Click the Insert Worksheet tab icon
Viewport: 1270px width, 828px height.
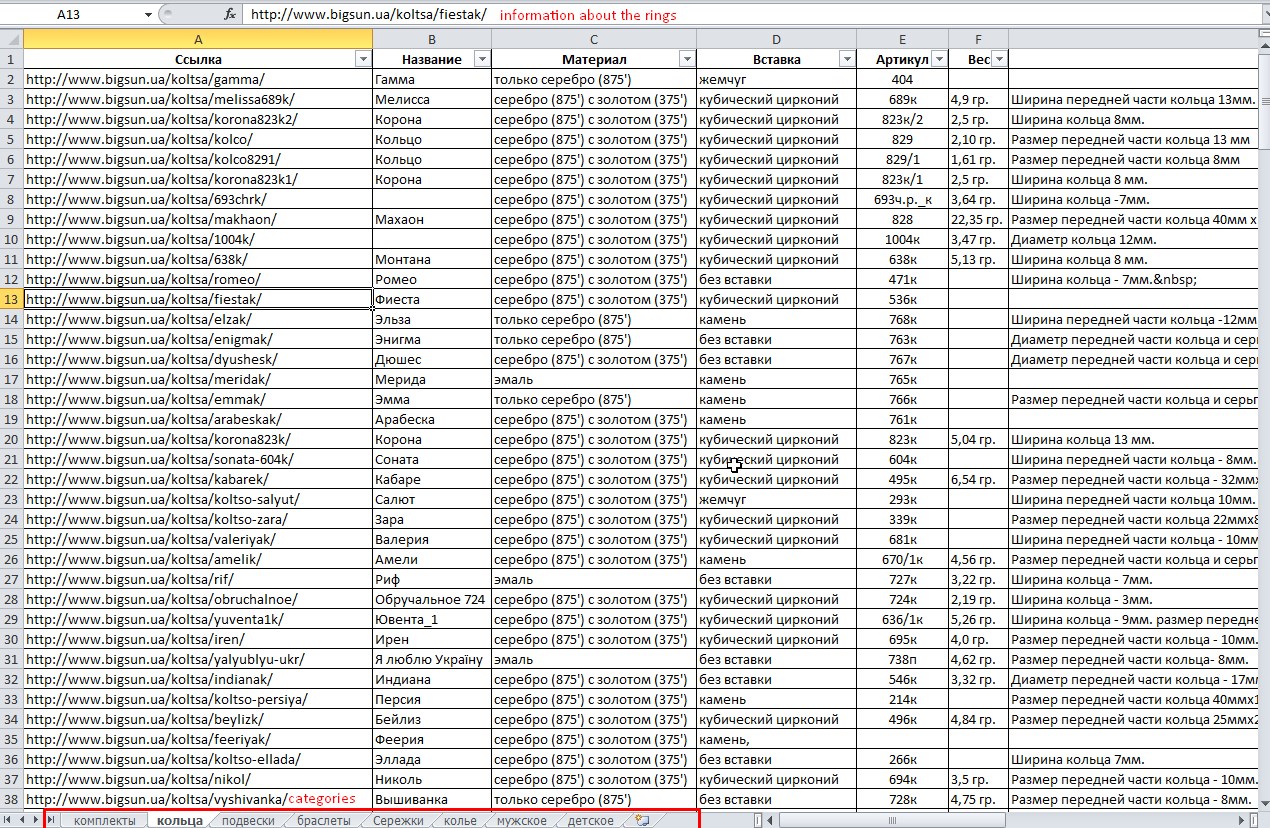pos(642,820)
